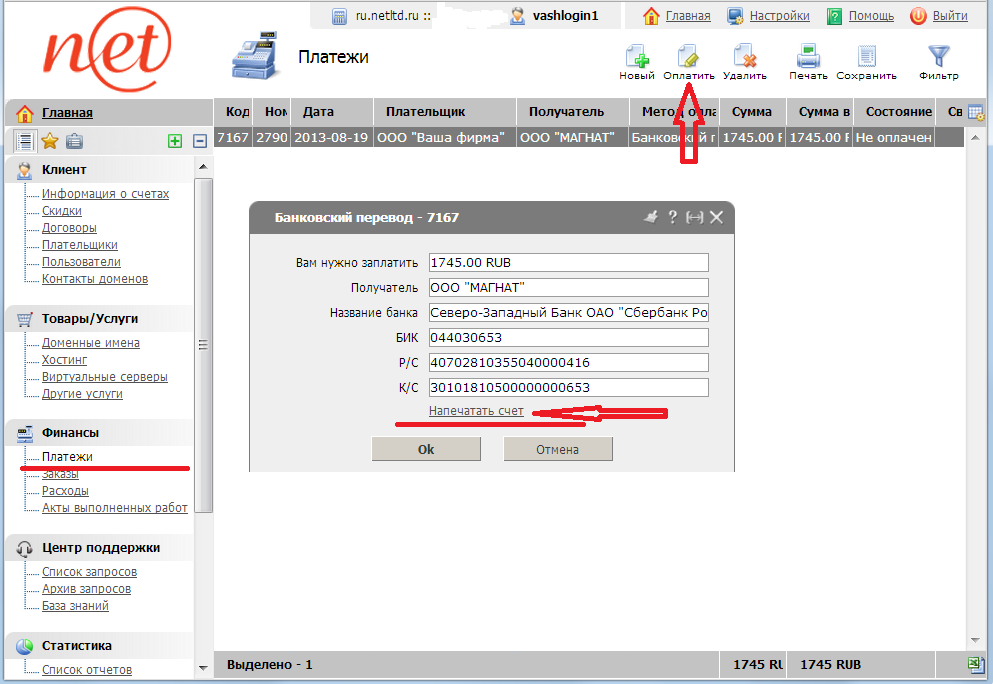Click the Сохранить (Save) toolbar icon
Image resolution: width=993 pixels, height=684 pixels.
[866, 57]
